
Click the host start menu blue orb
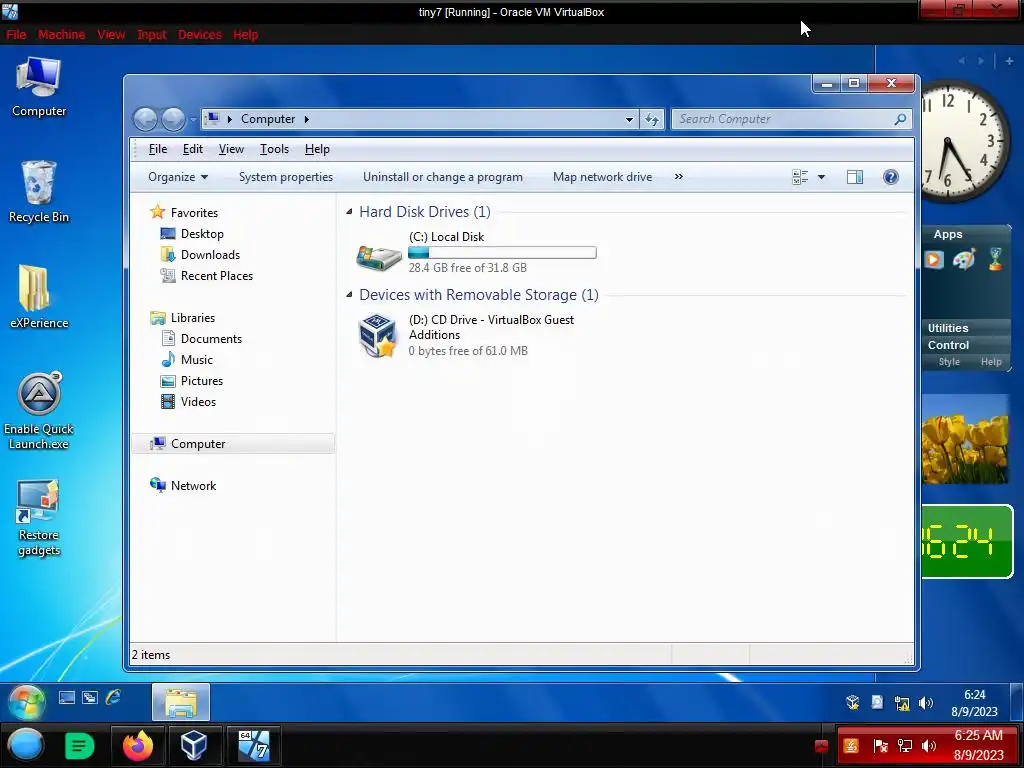(26, 746)
